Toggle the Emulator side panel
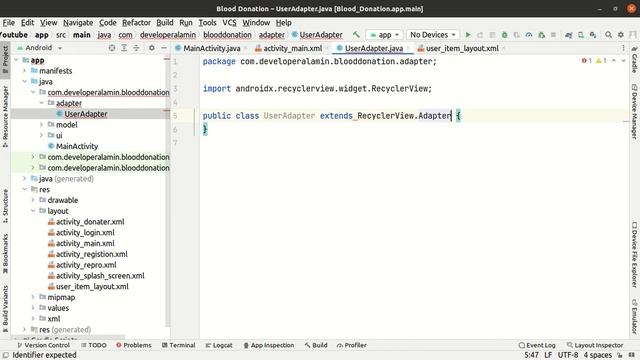This screenshot has width=640, height=360. pos(635,317)
